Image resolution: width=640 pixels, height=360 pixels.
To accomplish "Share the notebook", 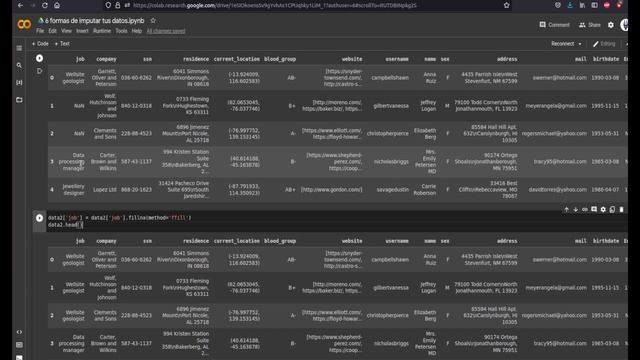I will point(590,25).
